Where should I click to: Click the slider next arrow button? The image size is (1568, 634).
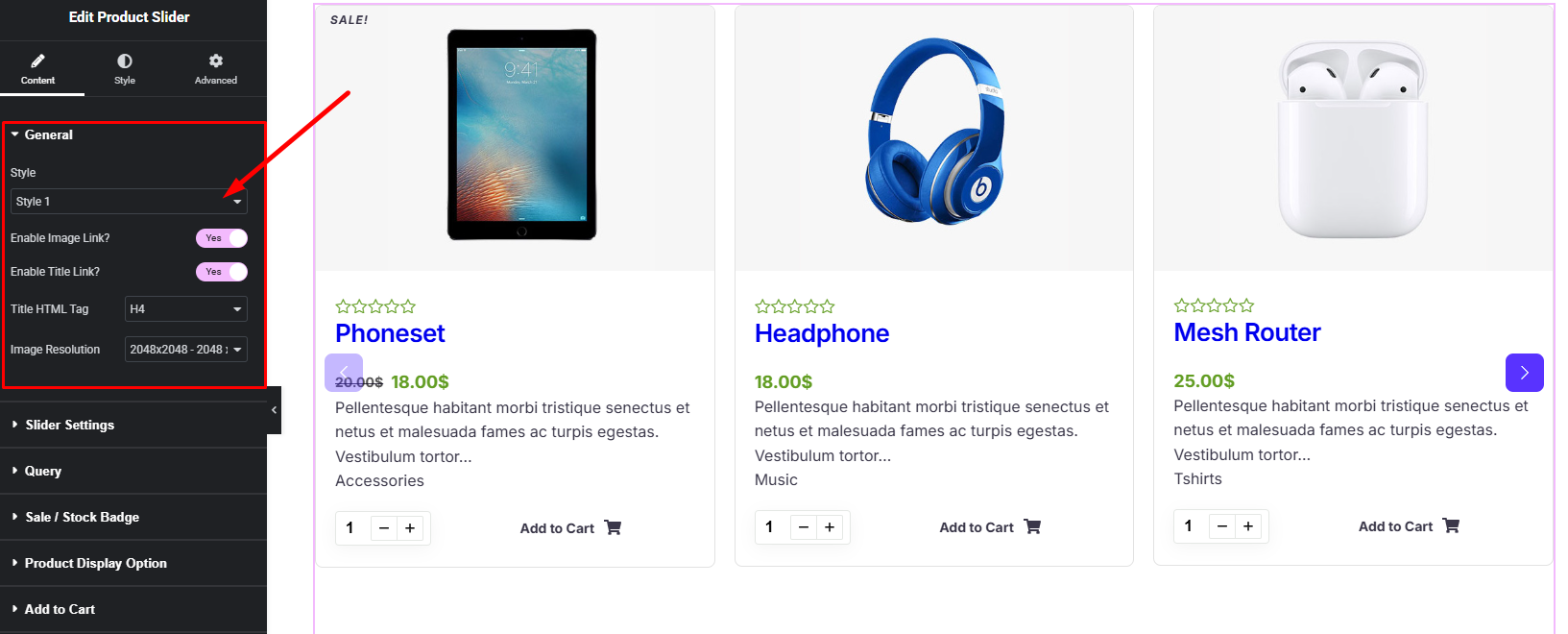[1524, 373]
